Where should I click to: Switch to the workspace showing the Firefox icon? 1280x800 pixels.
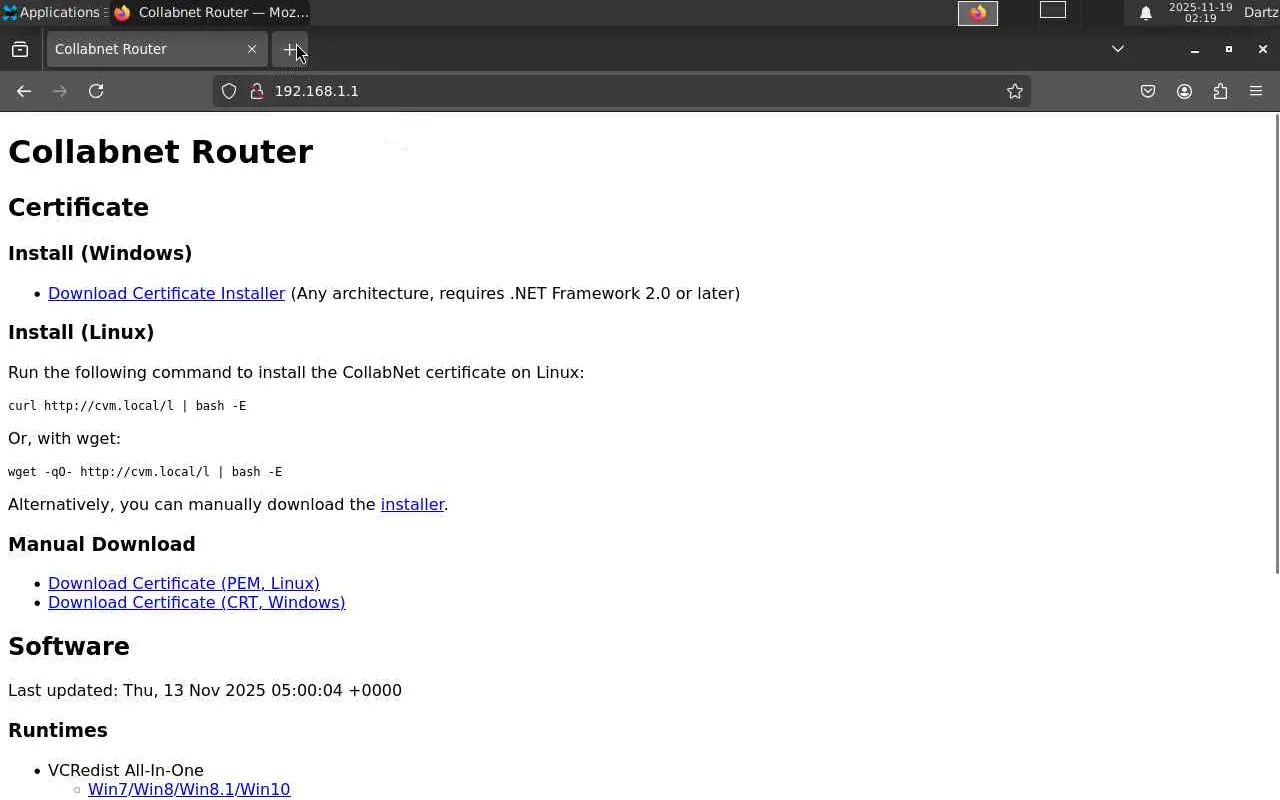[x=978, y=12]
